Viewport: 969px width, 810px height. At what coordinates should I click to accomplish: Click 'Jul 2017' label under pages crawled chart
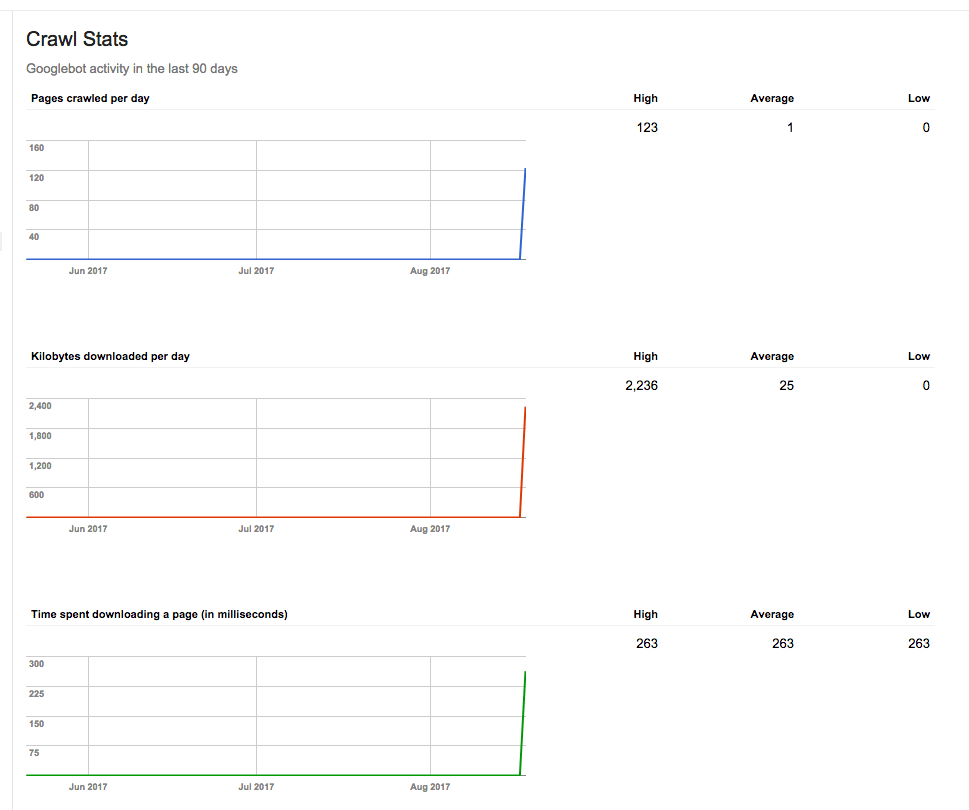pyautogui.click(x=256, y=271)
